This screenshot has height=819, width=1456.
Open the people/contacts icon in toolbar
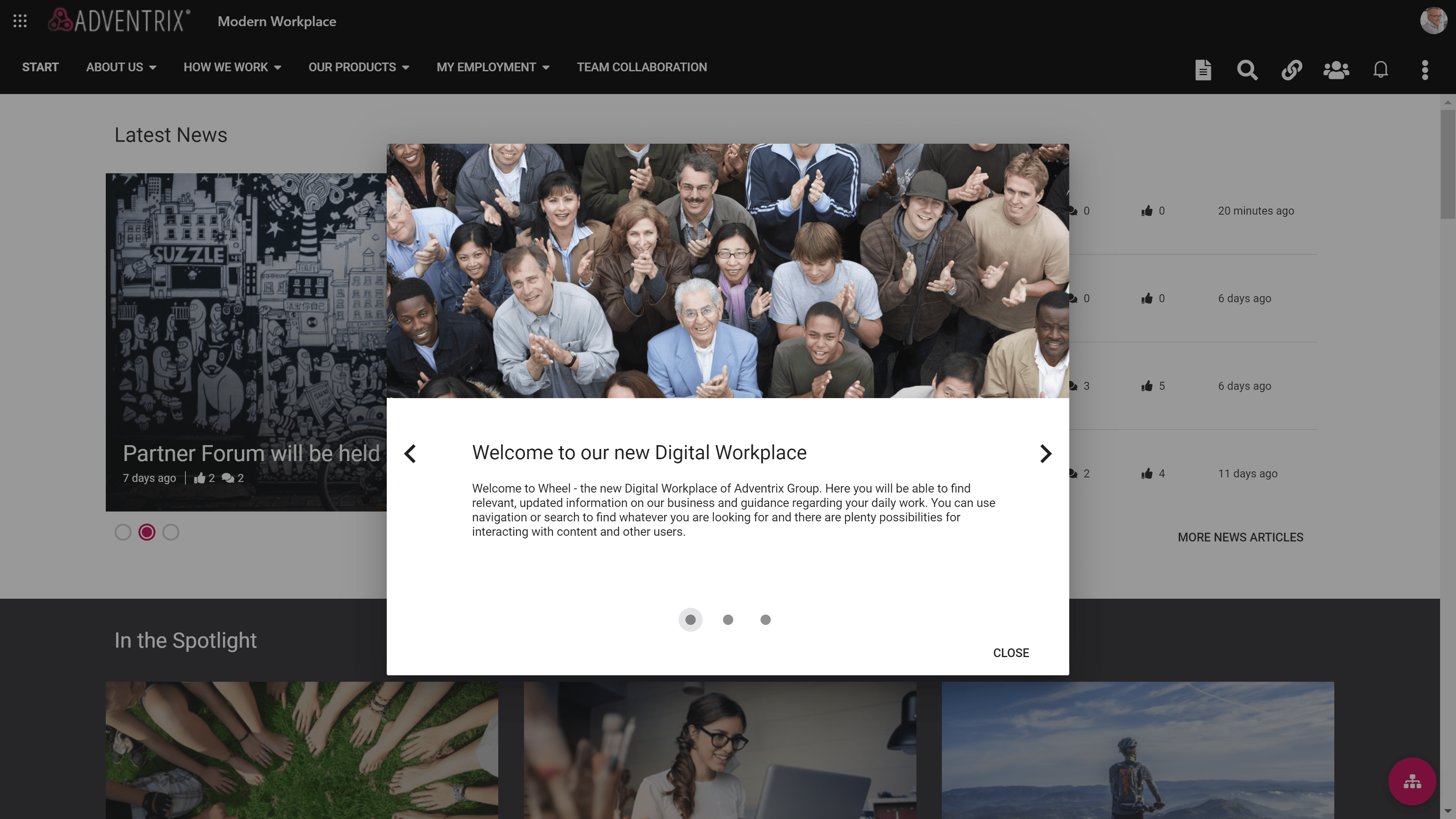[x=1336, y=69]
